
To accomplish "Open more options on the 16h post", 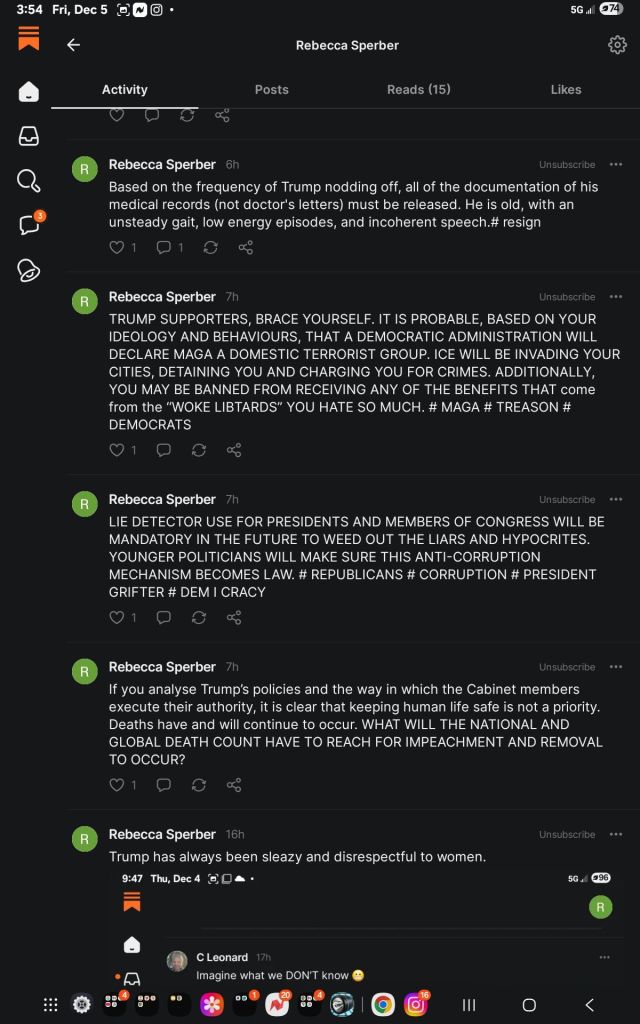I will pos(616,834).
